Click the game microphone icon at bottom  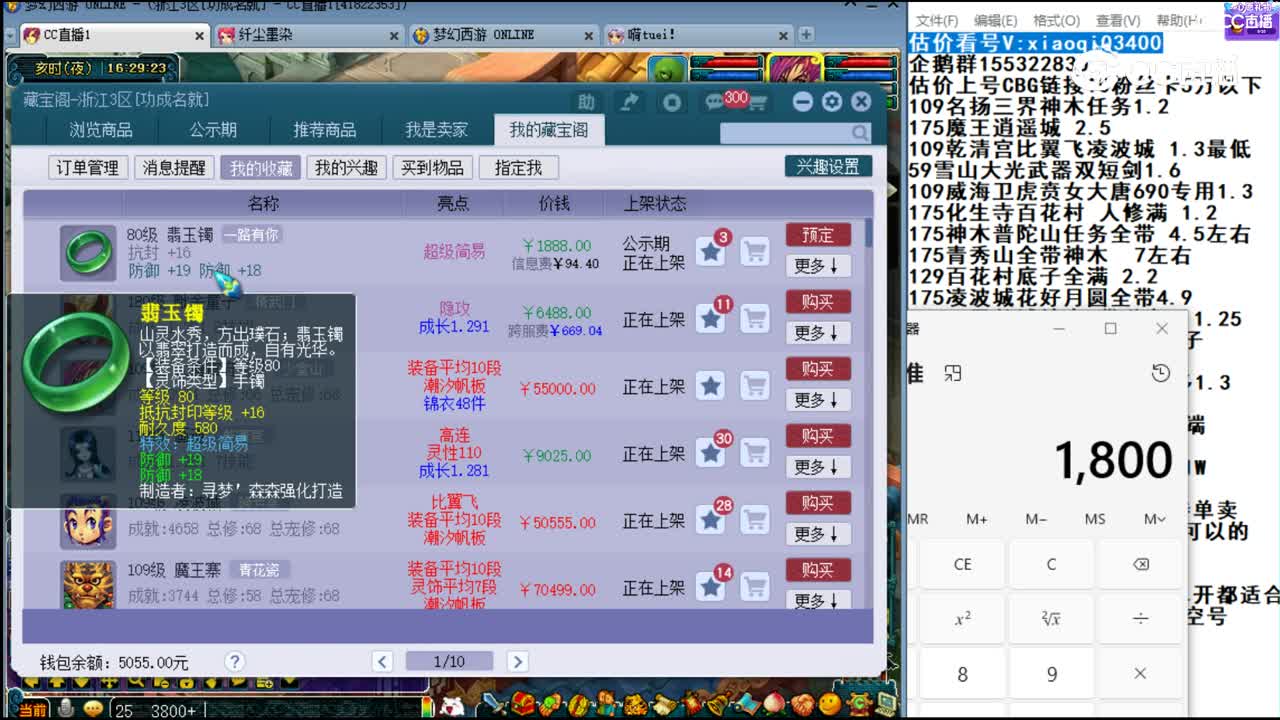pyautogui.click(x=66, y=708)
